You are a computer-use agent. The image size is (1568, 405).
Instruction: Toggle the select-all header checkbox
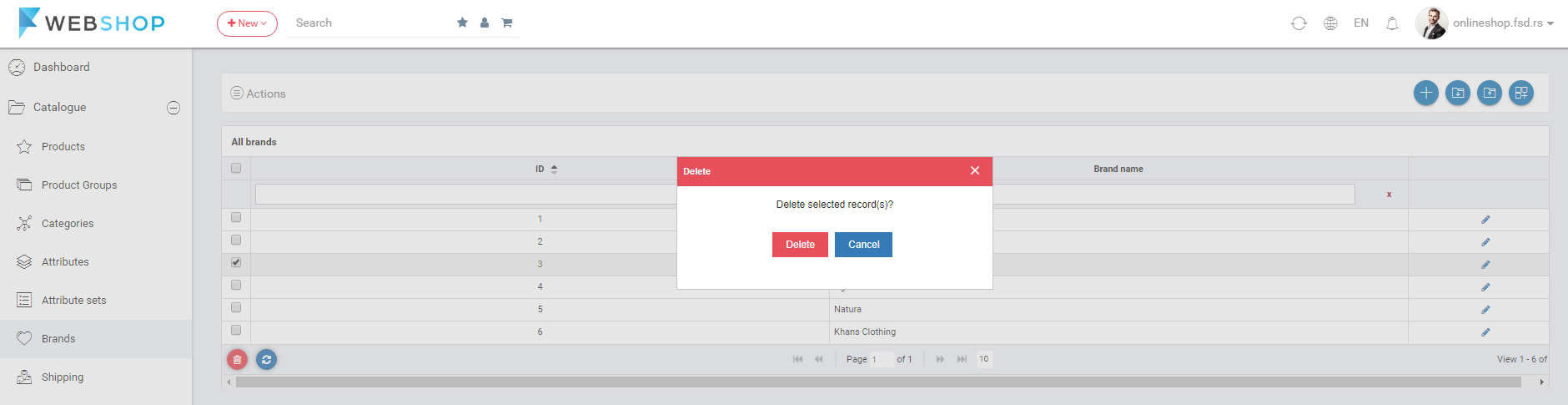[x=236, y=168]
